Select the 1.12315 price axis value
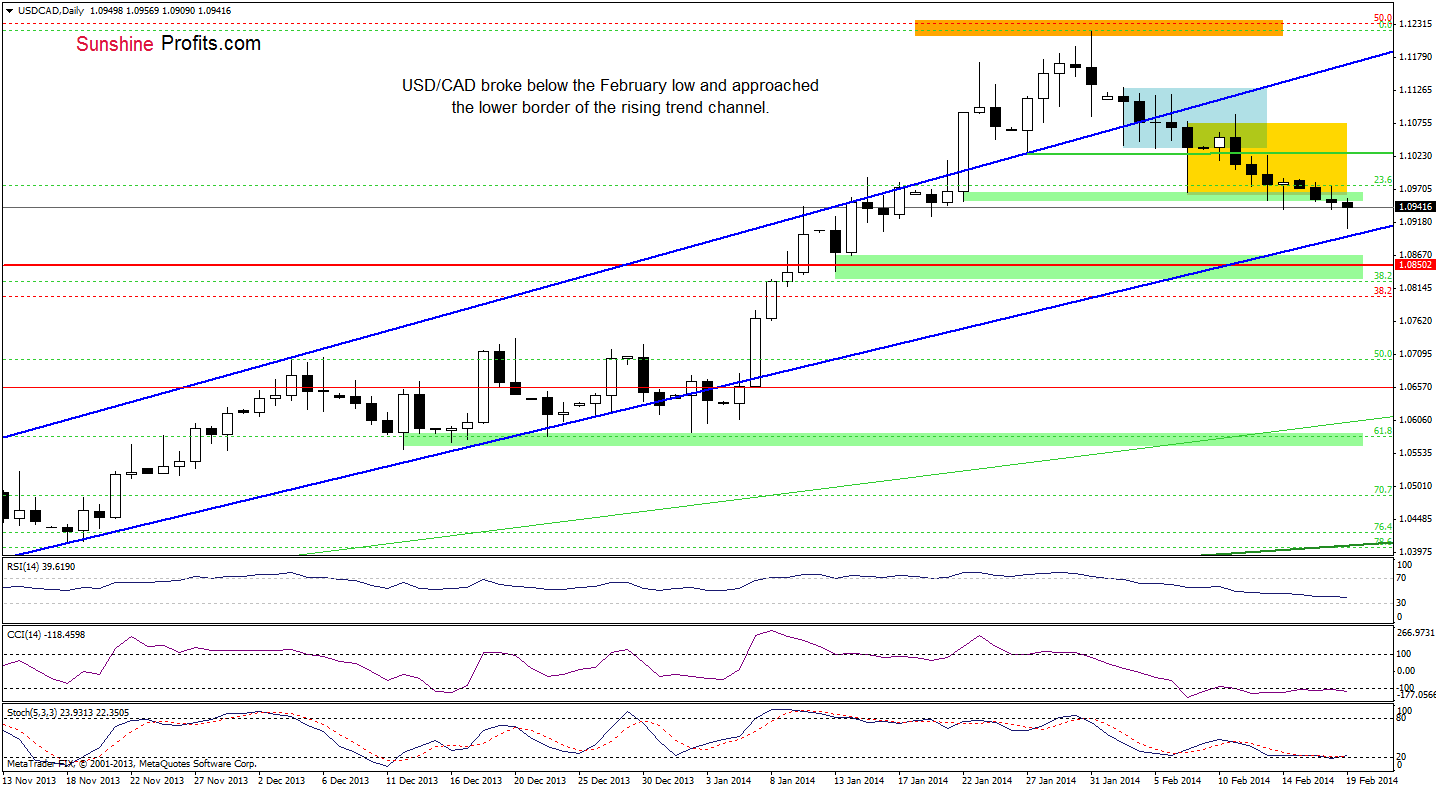This screenshot has width=1436, height=789. (1416, 24)
